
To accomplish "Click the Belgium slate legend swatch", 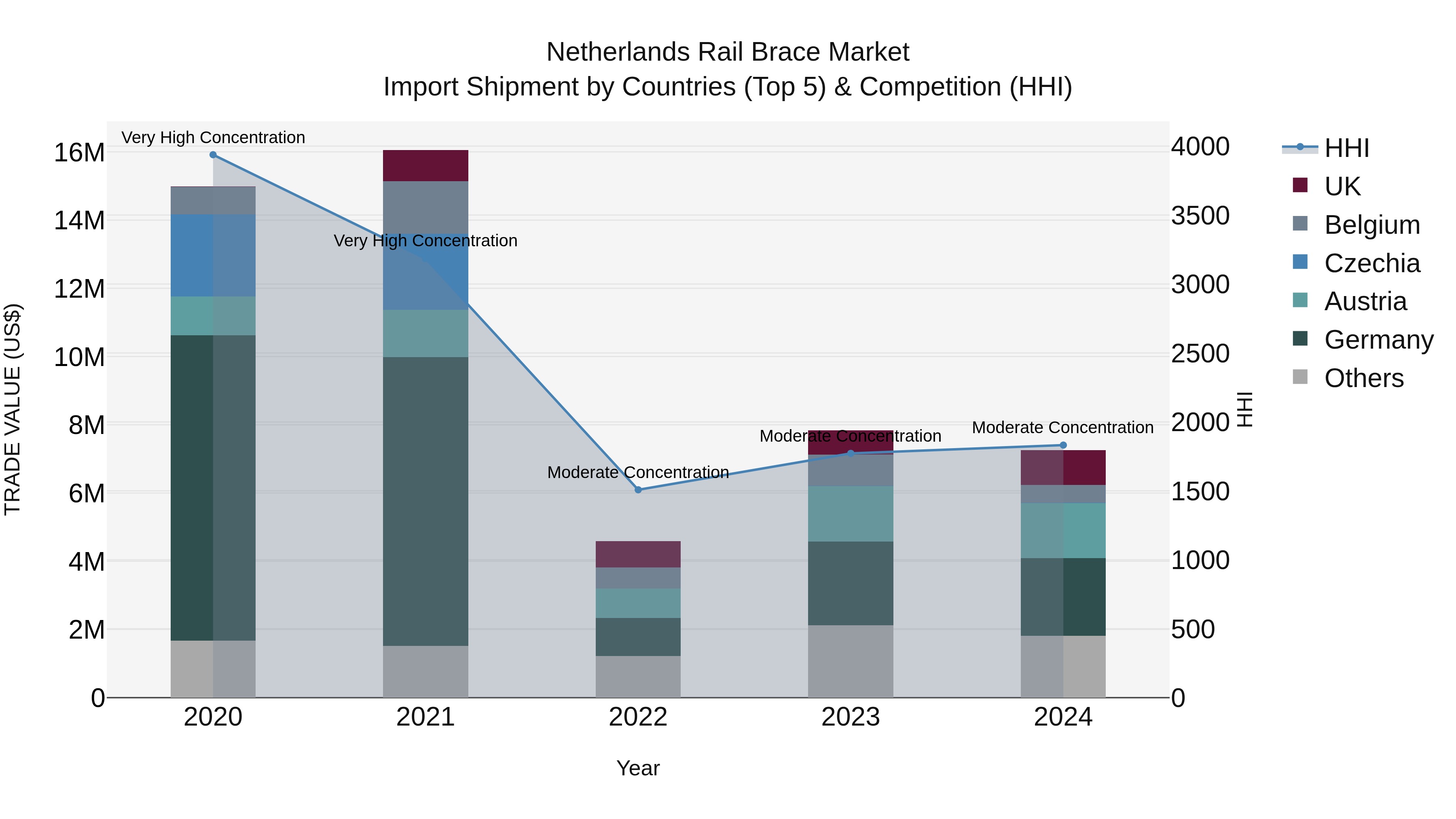I will [1300, 223].
